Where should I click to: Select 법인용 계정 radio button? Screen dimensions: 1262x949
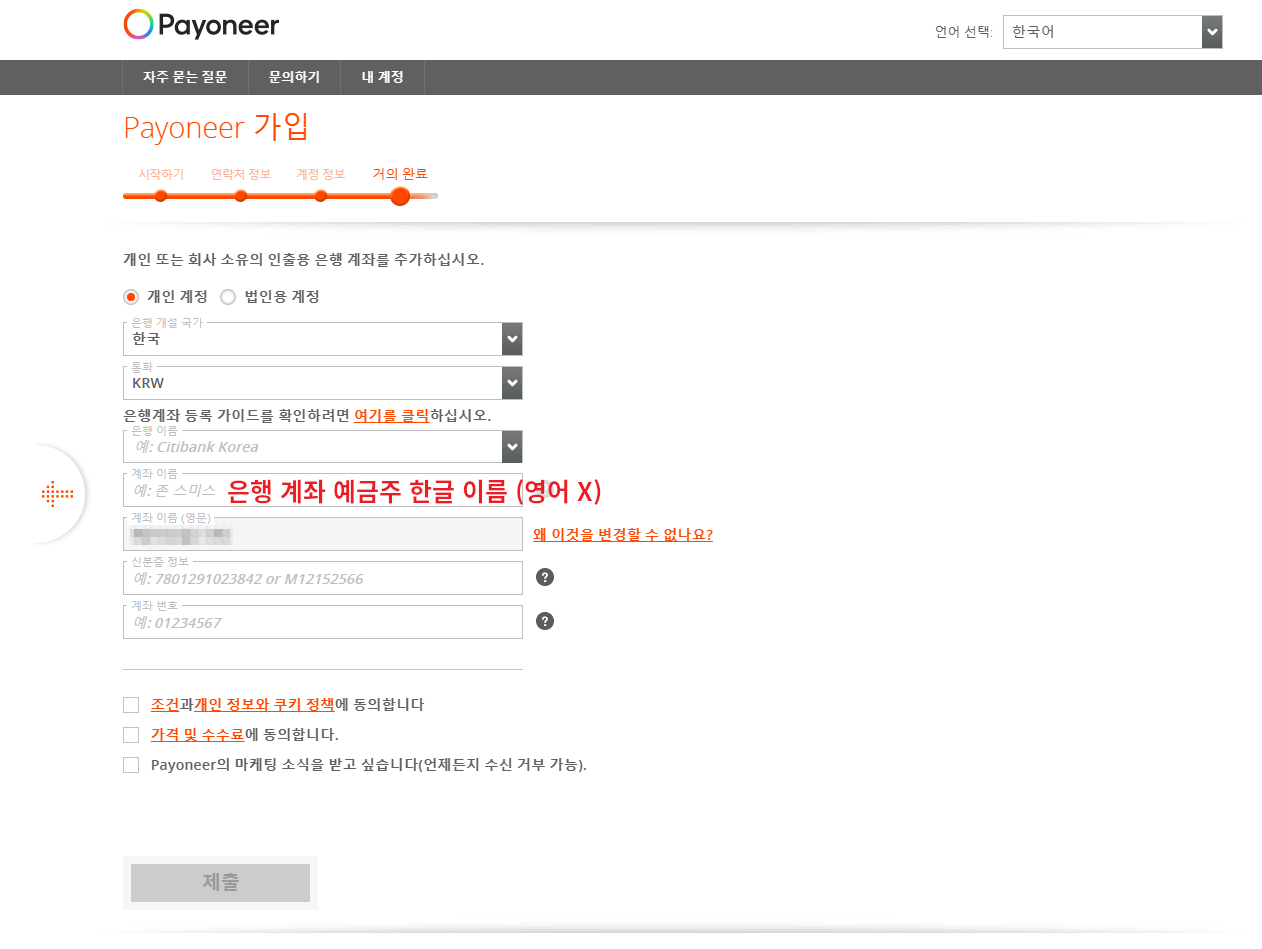coord(228,297)
